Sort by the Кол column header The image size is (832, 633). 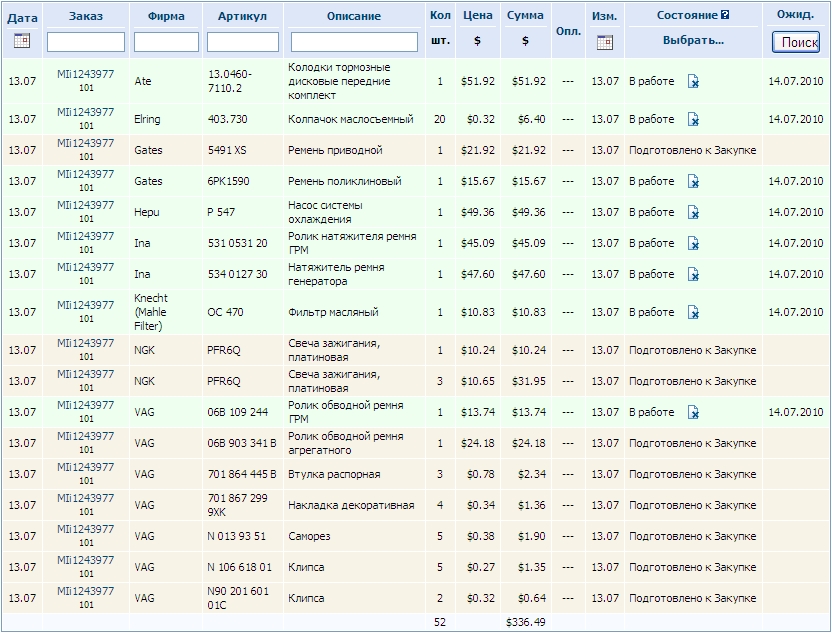[440, 15]
